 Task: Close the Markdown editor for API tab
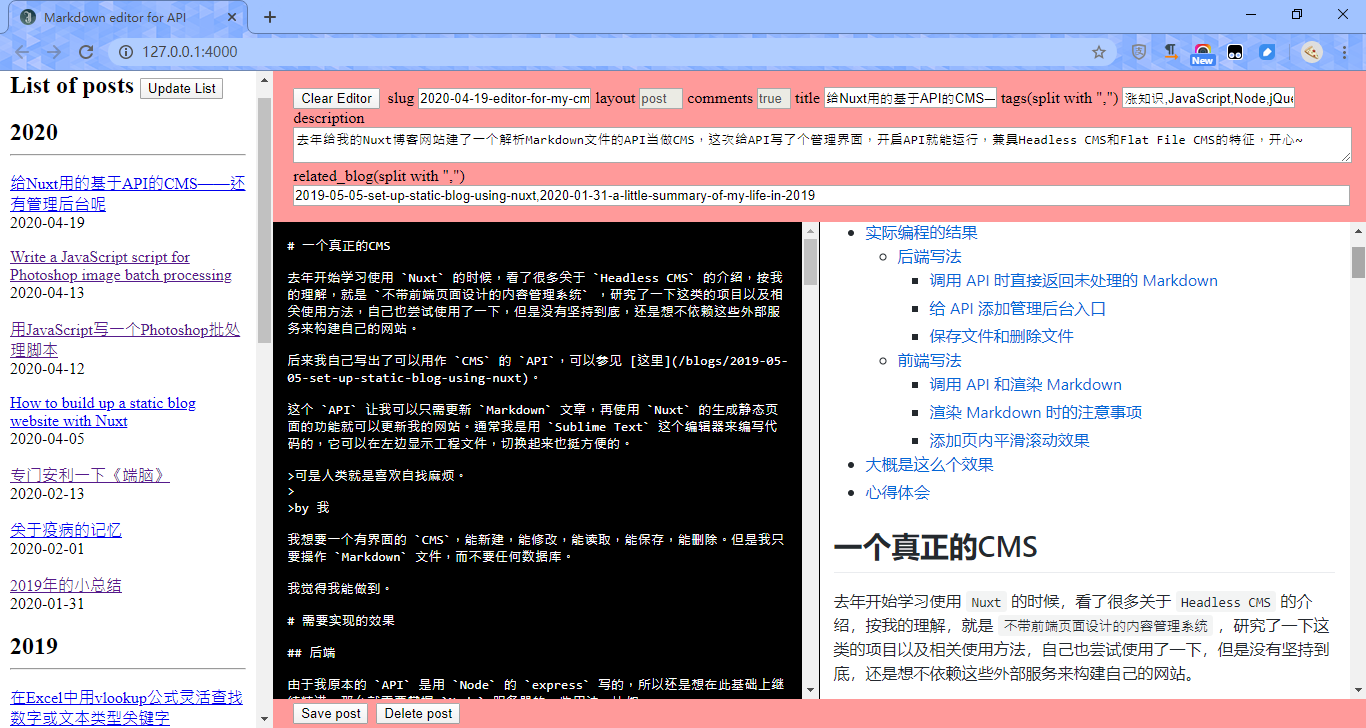point(232,17)
